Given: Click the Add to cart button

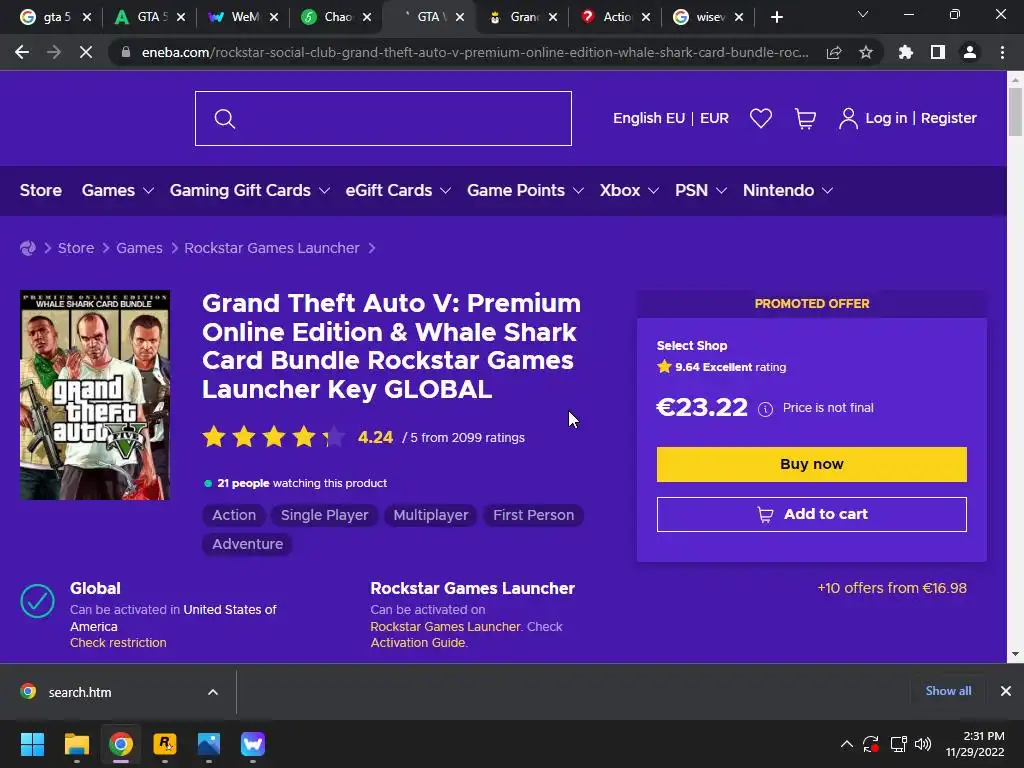Looking at the screenshot, I should point(812,515).
